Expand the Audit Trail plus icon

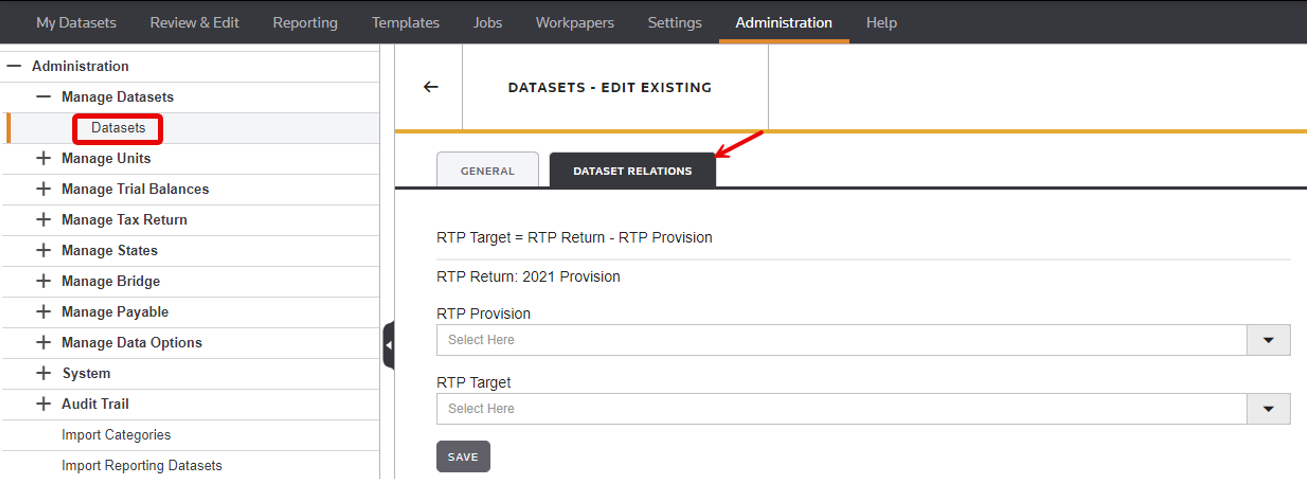click(x=43, y=404)
